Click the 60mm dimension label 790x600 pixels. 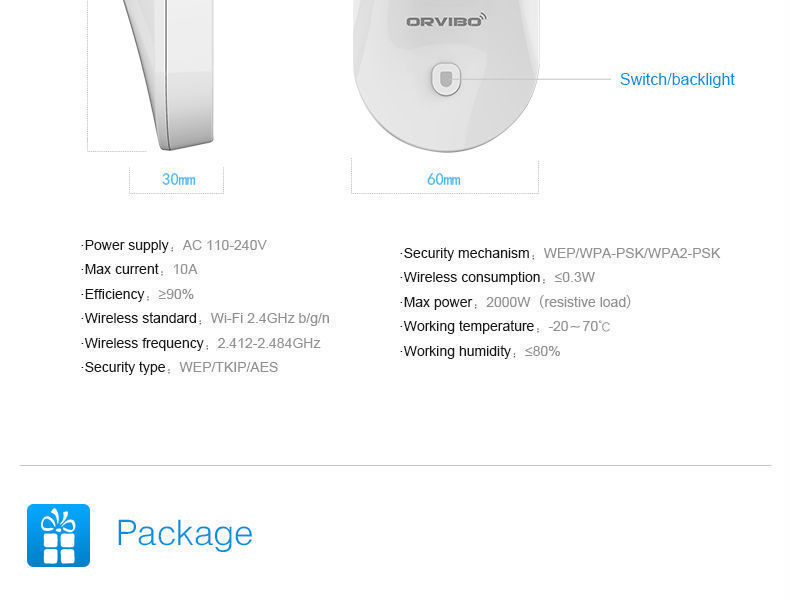point(444,180)
